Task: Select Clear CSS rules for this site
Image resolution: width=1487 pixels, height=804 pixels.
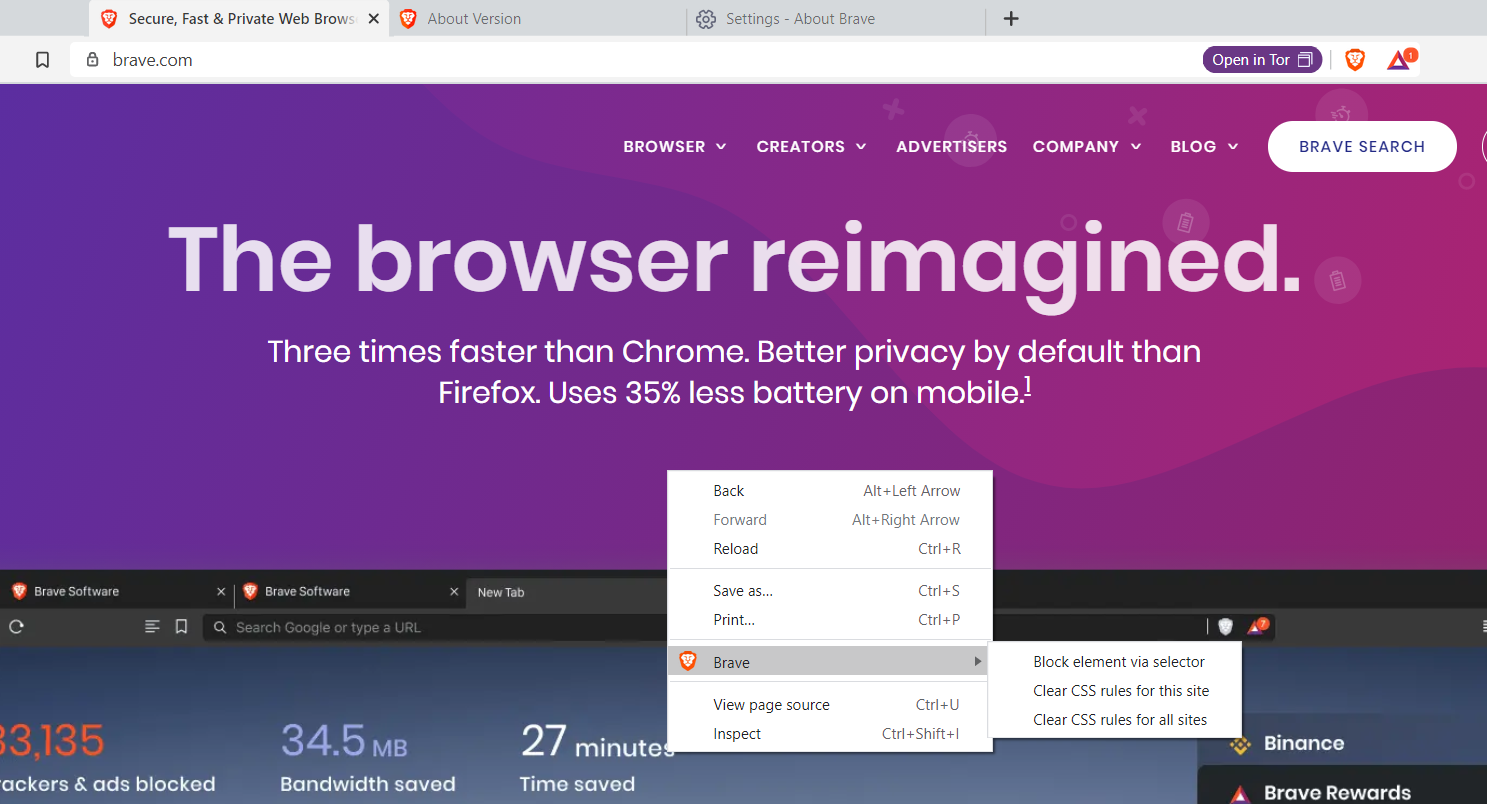Action: [1115, 691]
